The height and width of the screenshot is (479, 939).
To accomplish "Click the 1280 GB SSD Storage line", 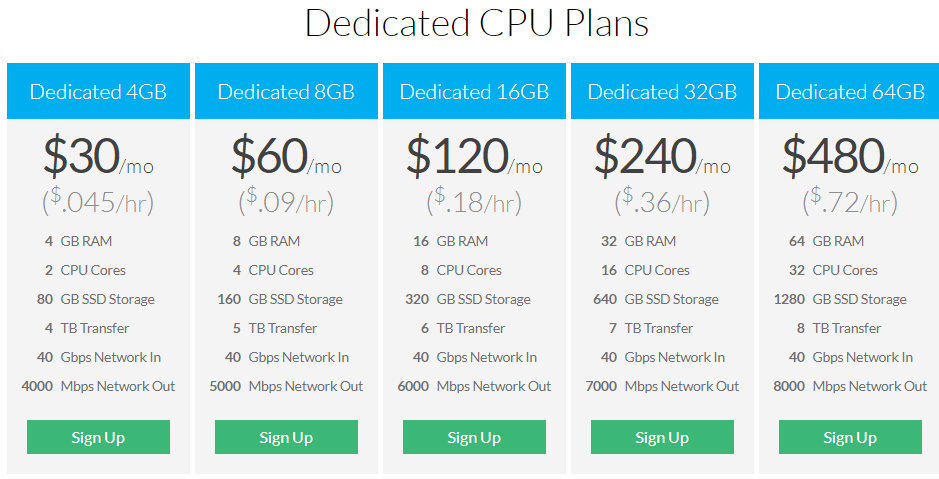I will [840, 299].
